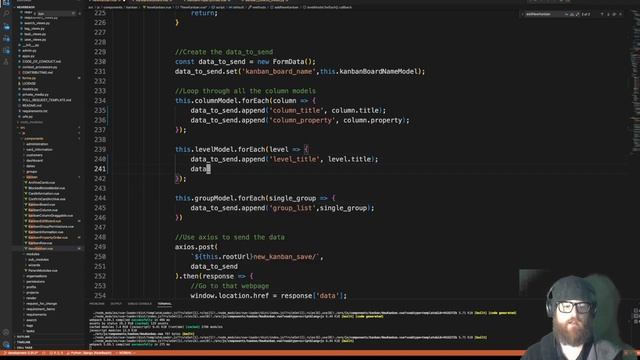Open BlockedNotesModal.vue file
Screen dimensions: 640x360
pos(46,188)
